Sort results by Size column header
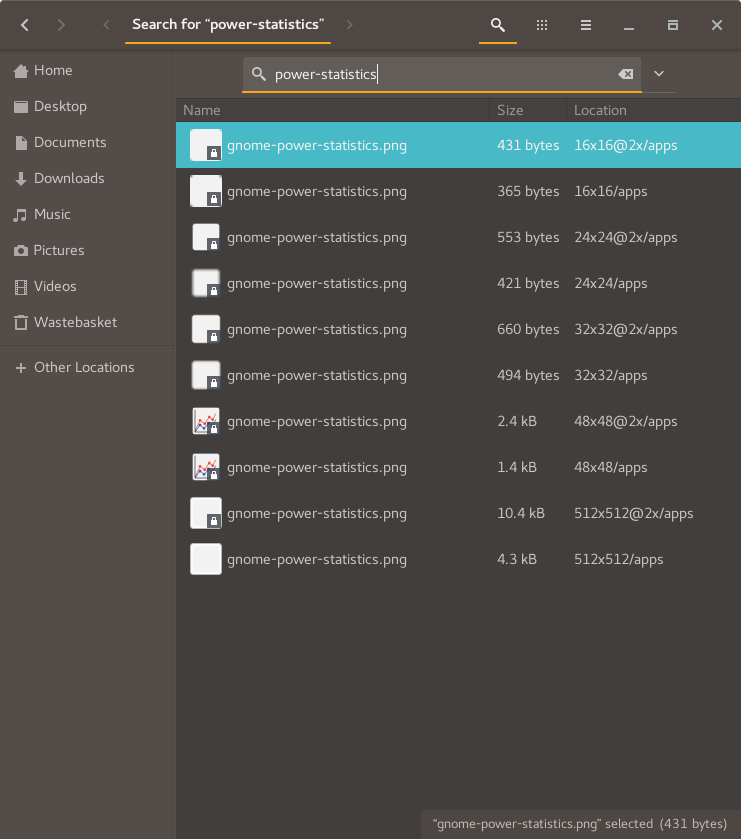The height and width of the screenshot is (839, 741). coord(528,110)
